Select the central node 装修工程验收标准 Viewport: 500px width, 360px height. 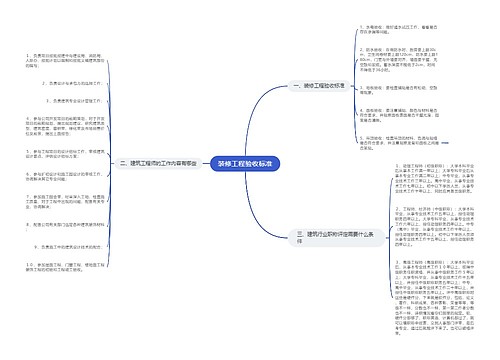click(245, 164)
